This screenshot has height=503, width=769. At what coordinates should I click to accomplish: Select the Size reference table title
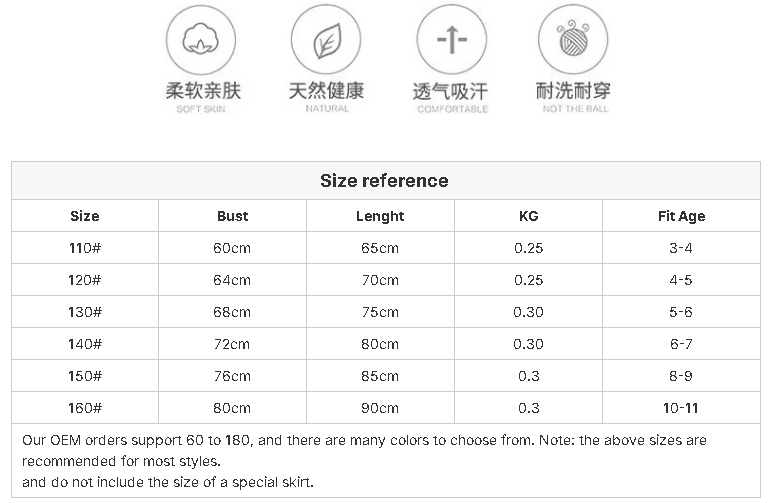[x=384, y=181]
